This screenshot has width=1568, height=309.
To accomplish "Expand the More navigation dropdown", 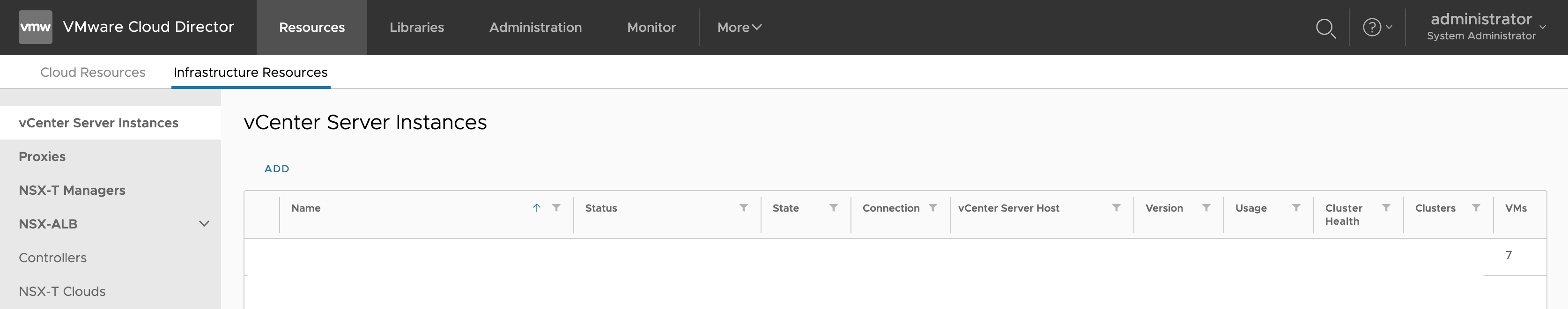I will tap(739, 27).
